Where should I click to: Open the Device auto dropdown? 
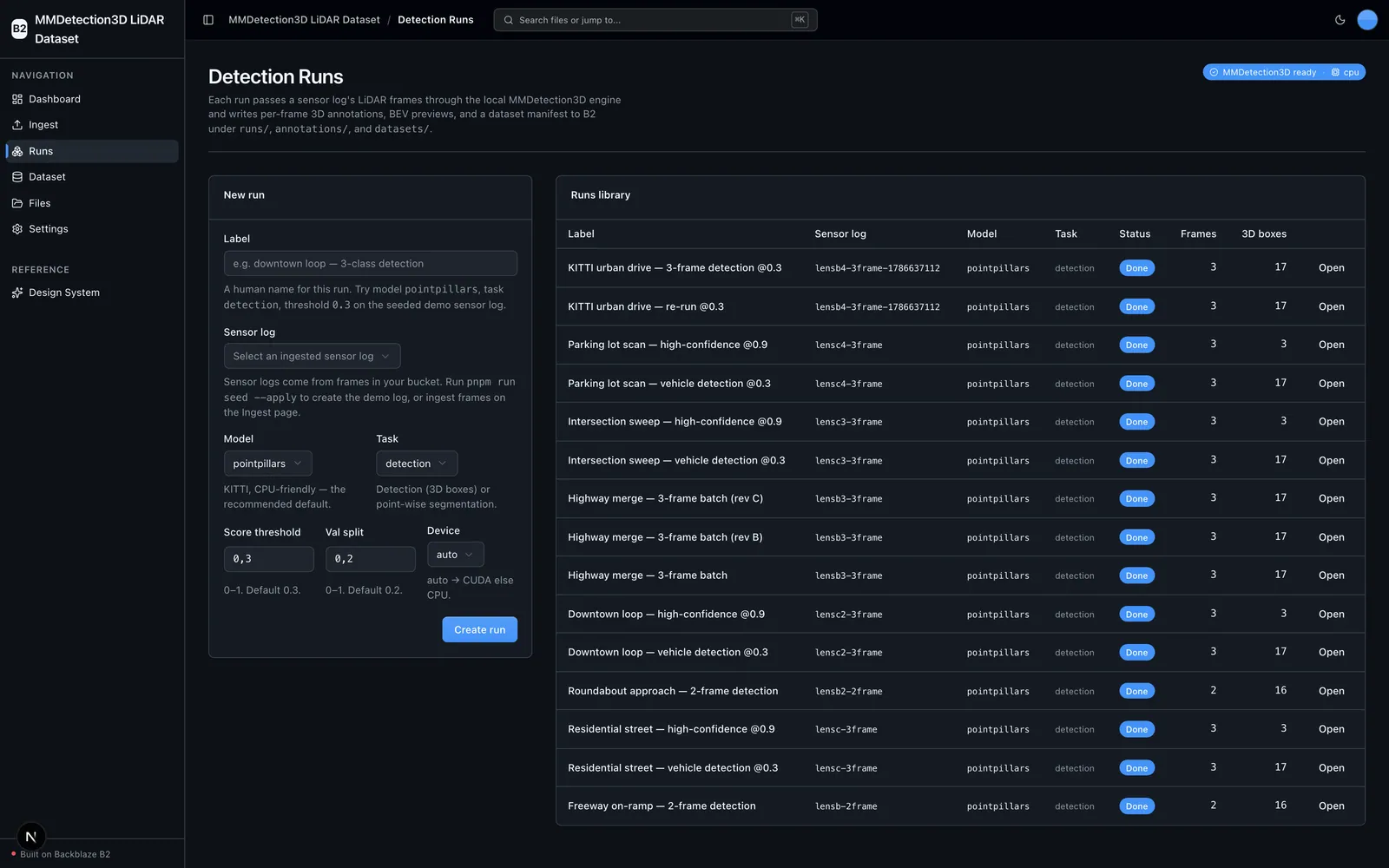pyautogui.click(x=455, y=555)
